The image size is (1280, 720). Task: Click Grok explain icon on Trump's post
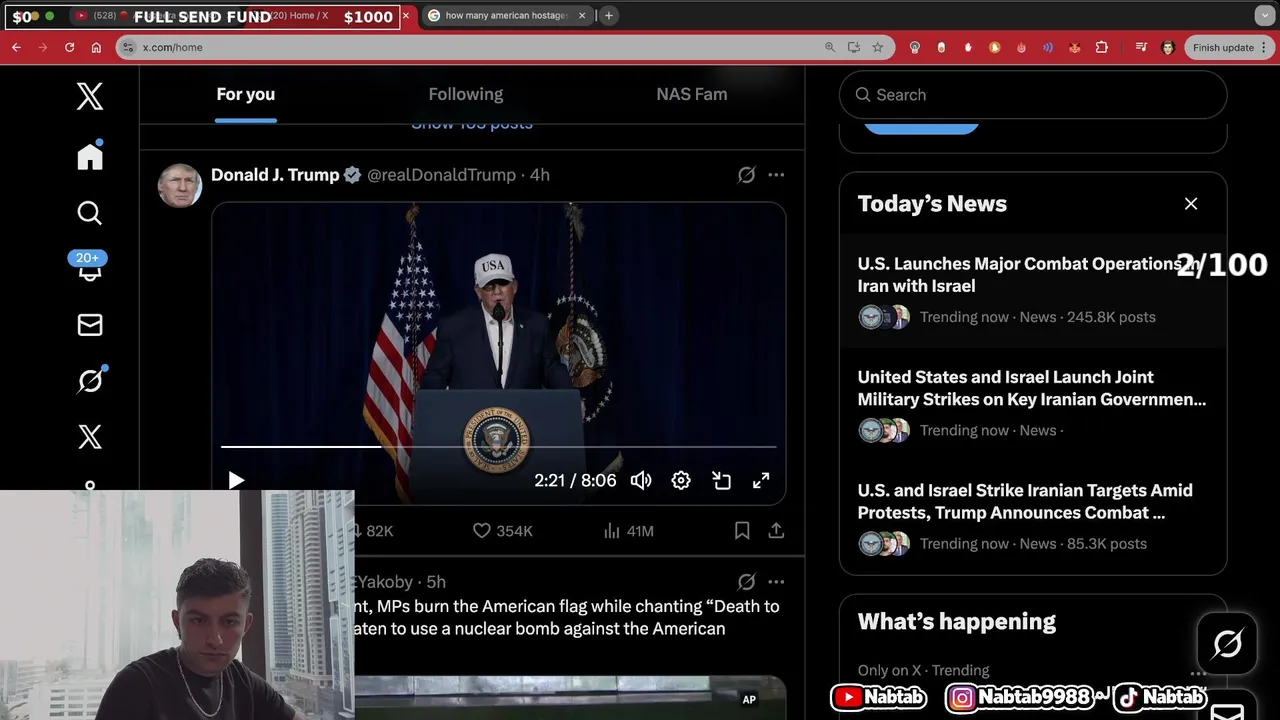tap(746, 175)
